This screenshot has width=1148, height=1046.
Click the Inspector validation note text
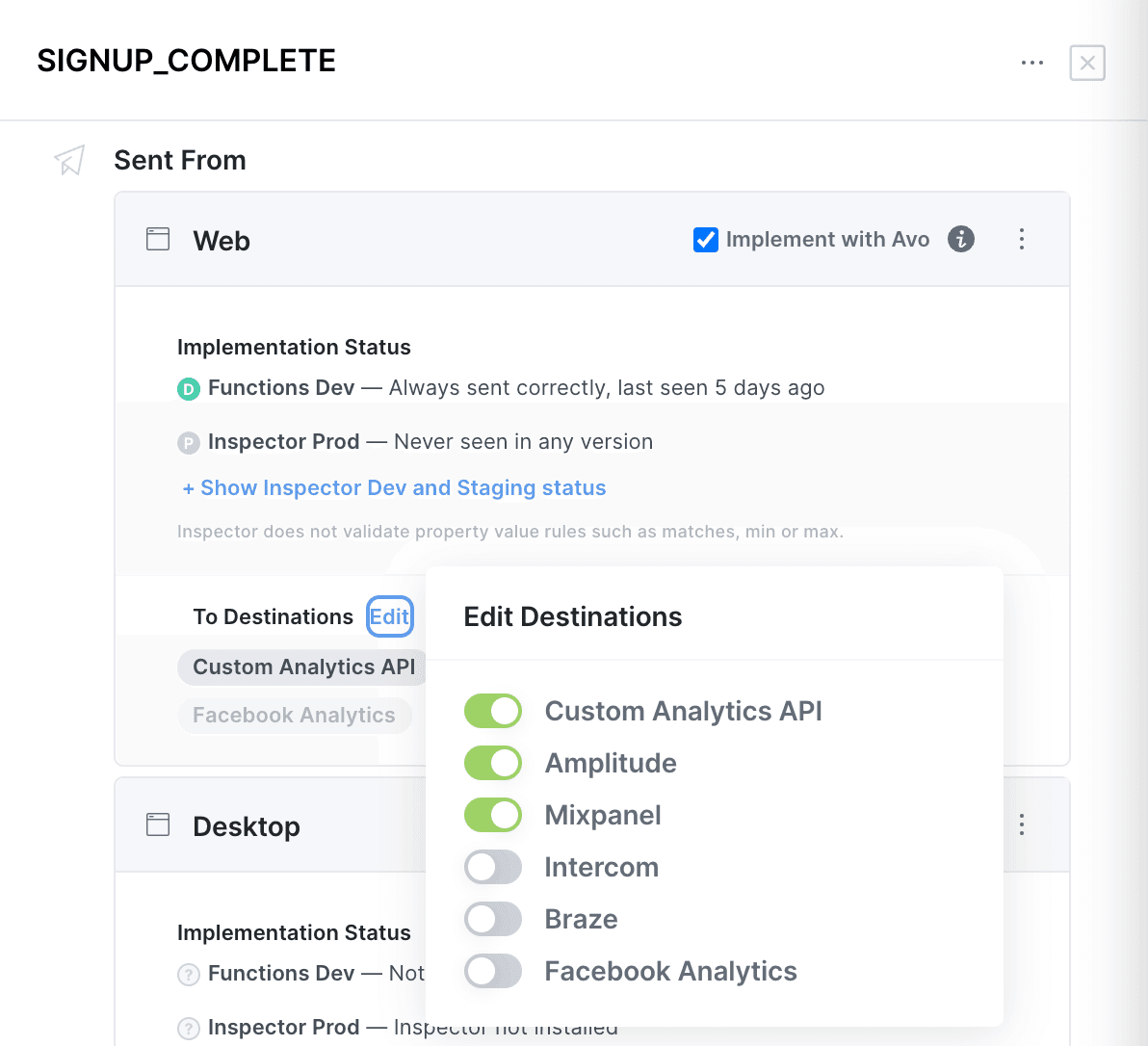click(510, 532)
